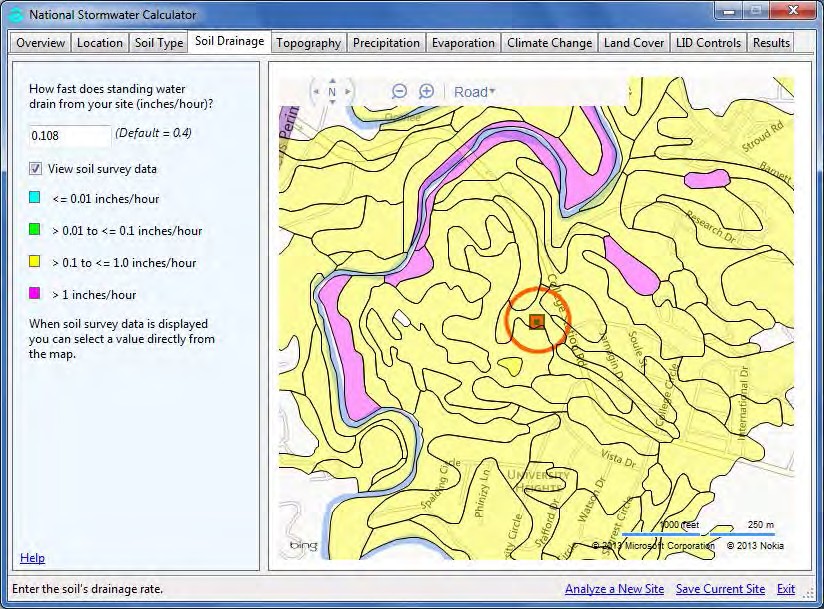Click the Save Current Site link
Image resolution: width=824 pixels, height=609 pixels.
(x=720, y=589)
